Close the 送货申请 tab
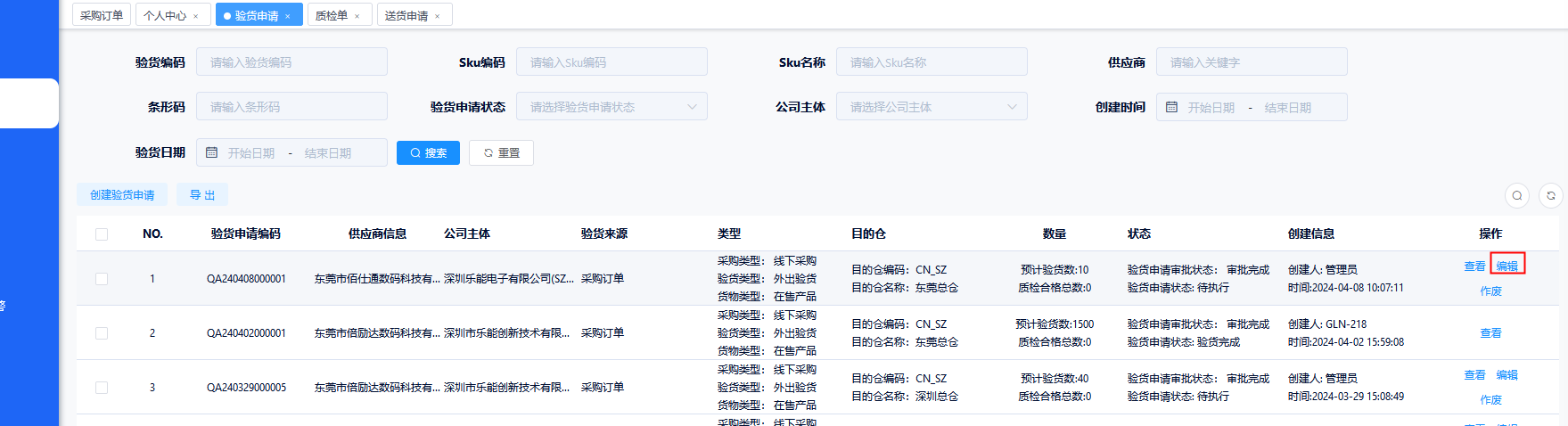Viewport: 1568px width, 426px height. tap(437, 16)
